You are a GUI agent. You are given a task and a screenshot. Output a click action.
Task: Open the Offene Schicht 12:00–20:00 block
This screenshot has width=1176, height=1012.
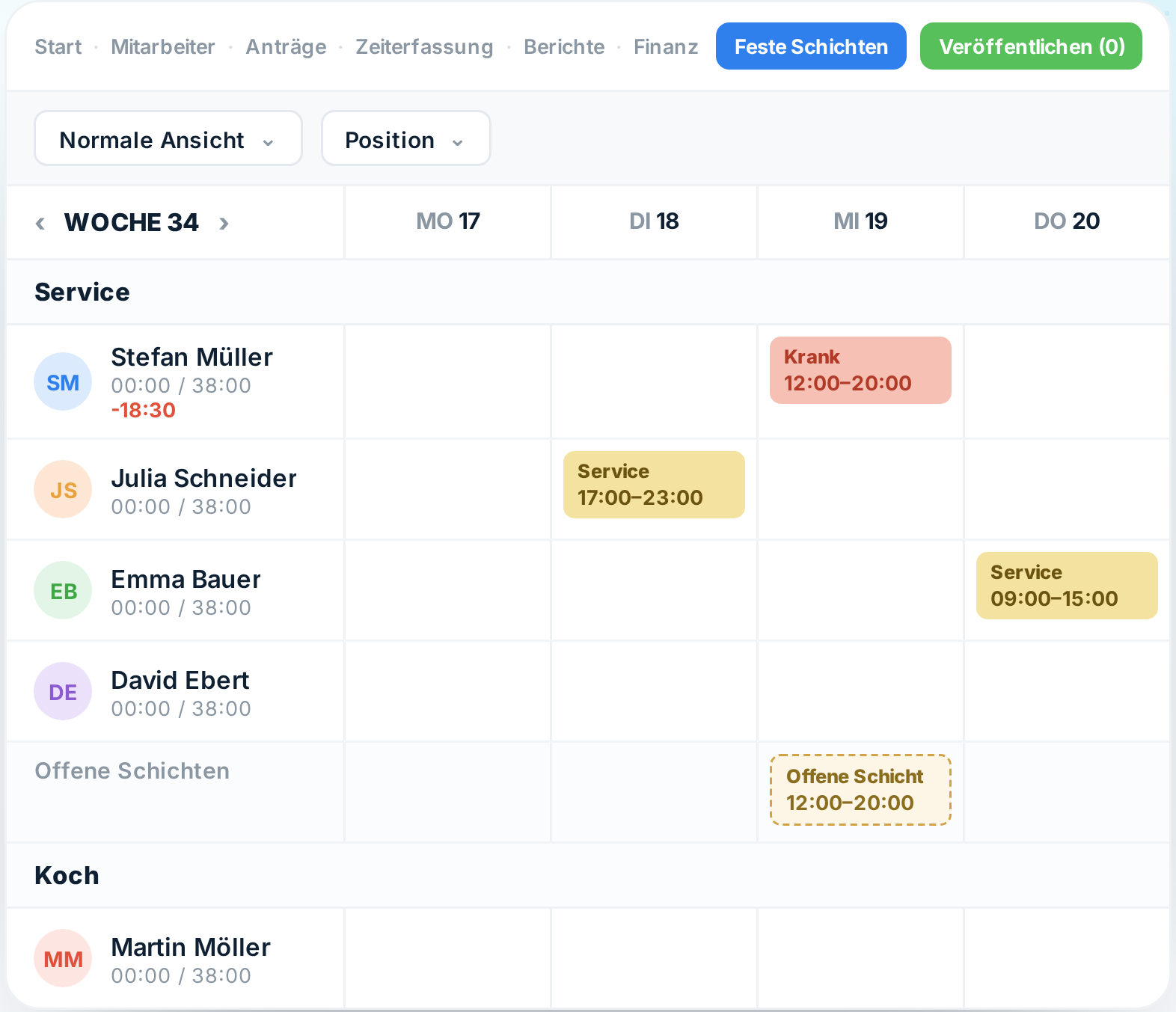[x=860, y=790]
